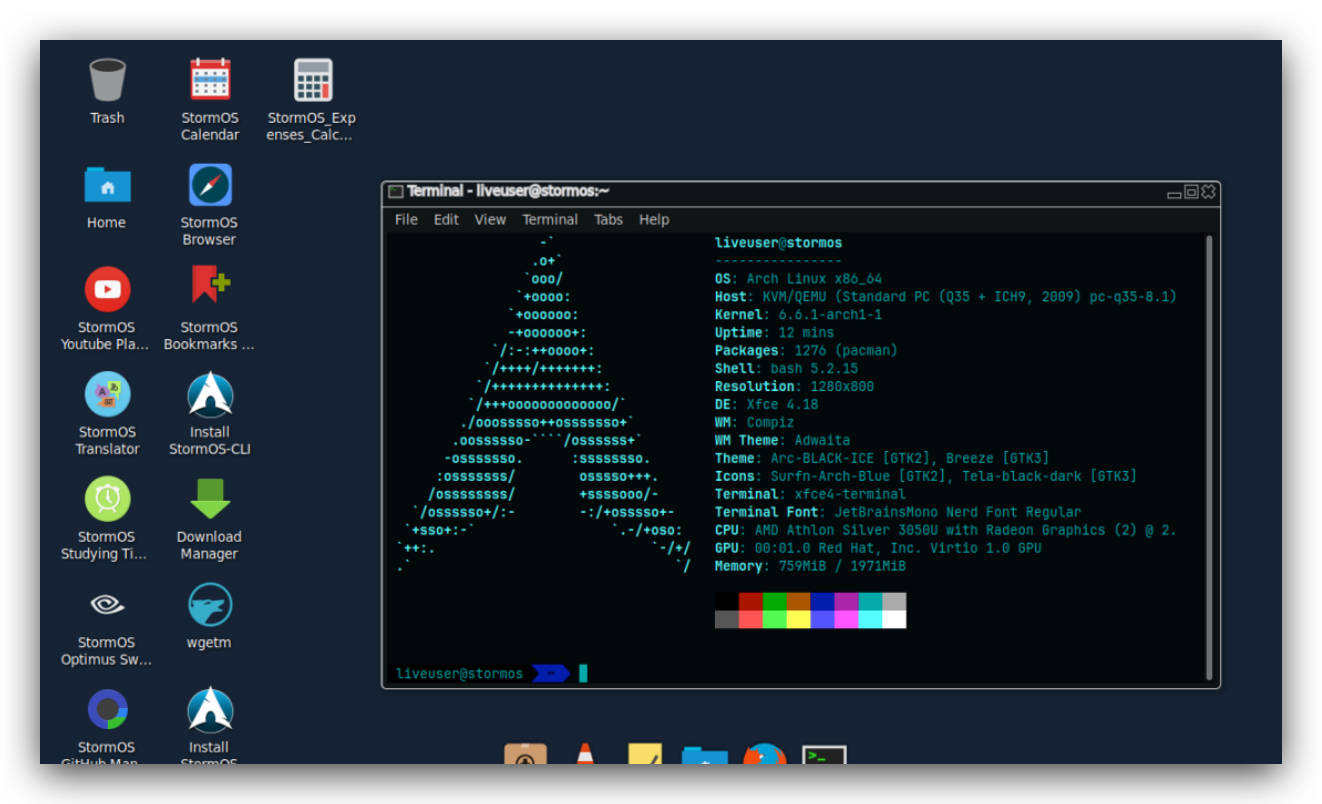Launch StormOS Translator icon
This screenshot has width=1322, height=804.
tap(107, 394)
